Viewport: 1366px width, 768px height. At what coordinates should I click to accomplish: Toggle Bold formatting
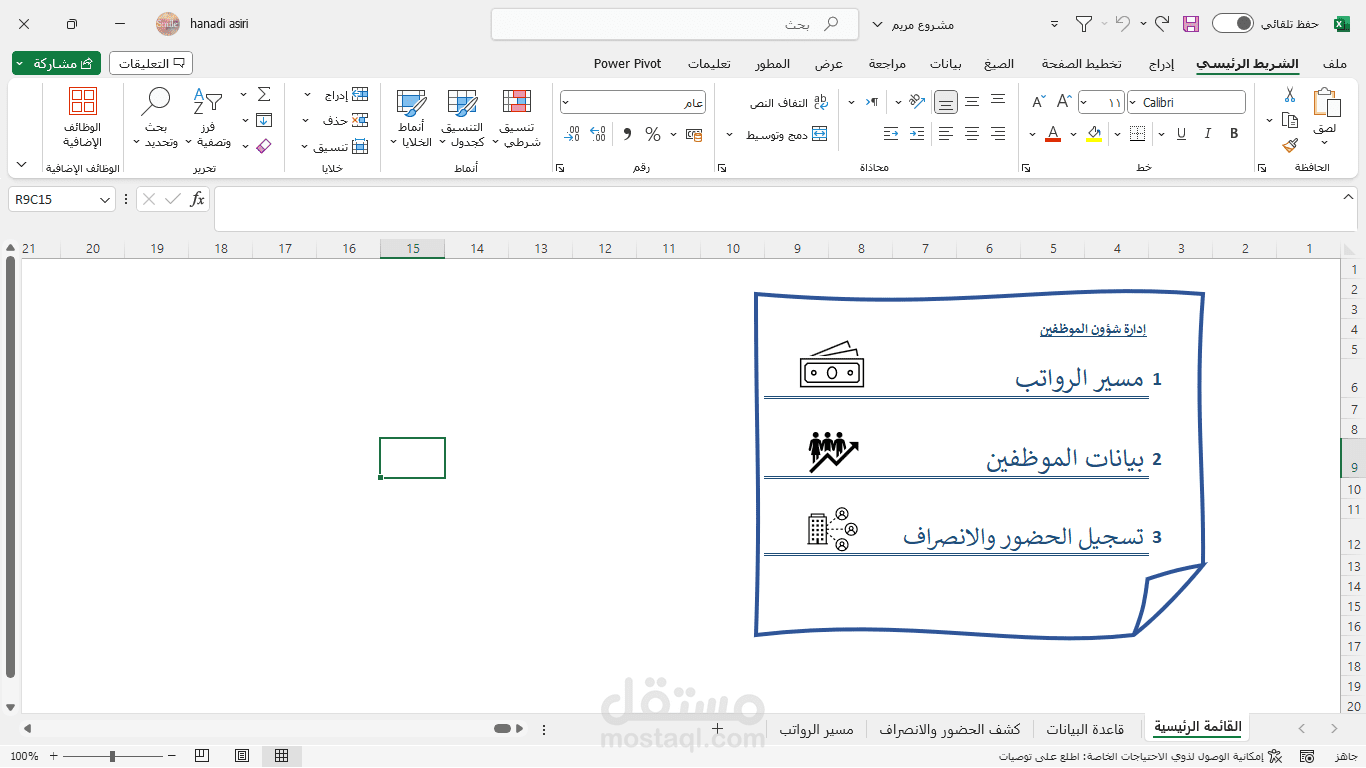point(1234,133)
